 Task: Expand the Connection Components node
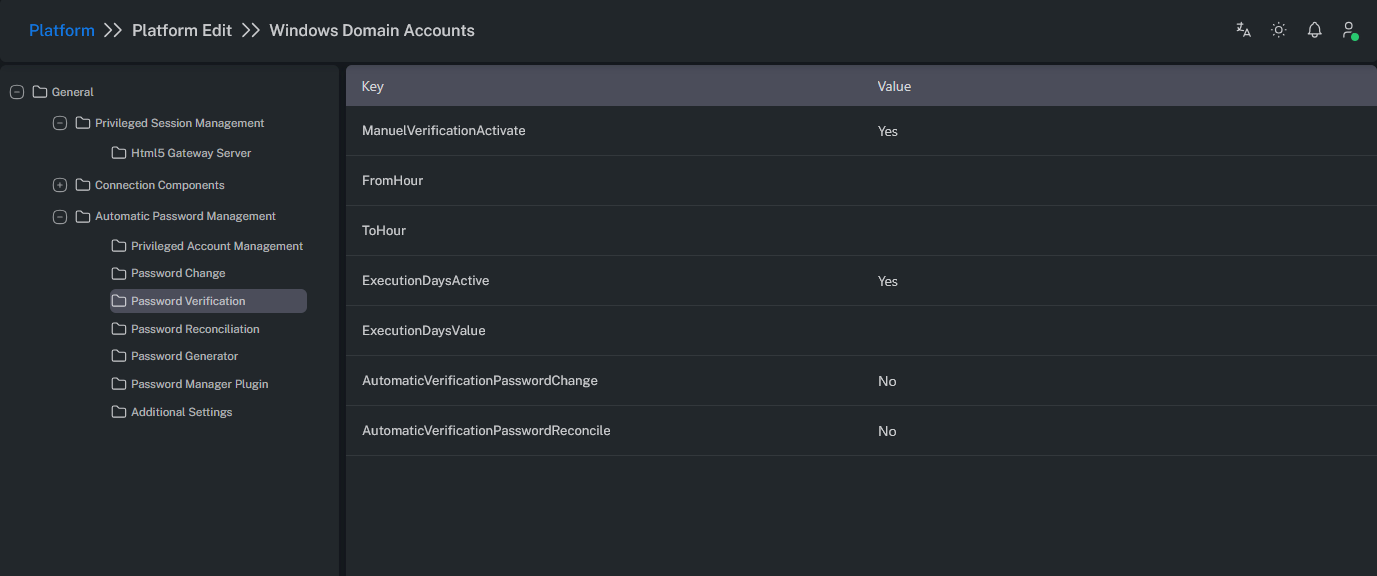click(59, 185)
